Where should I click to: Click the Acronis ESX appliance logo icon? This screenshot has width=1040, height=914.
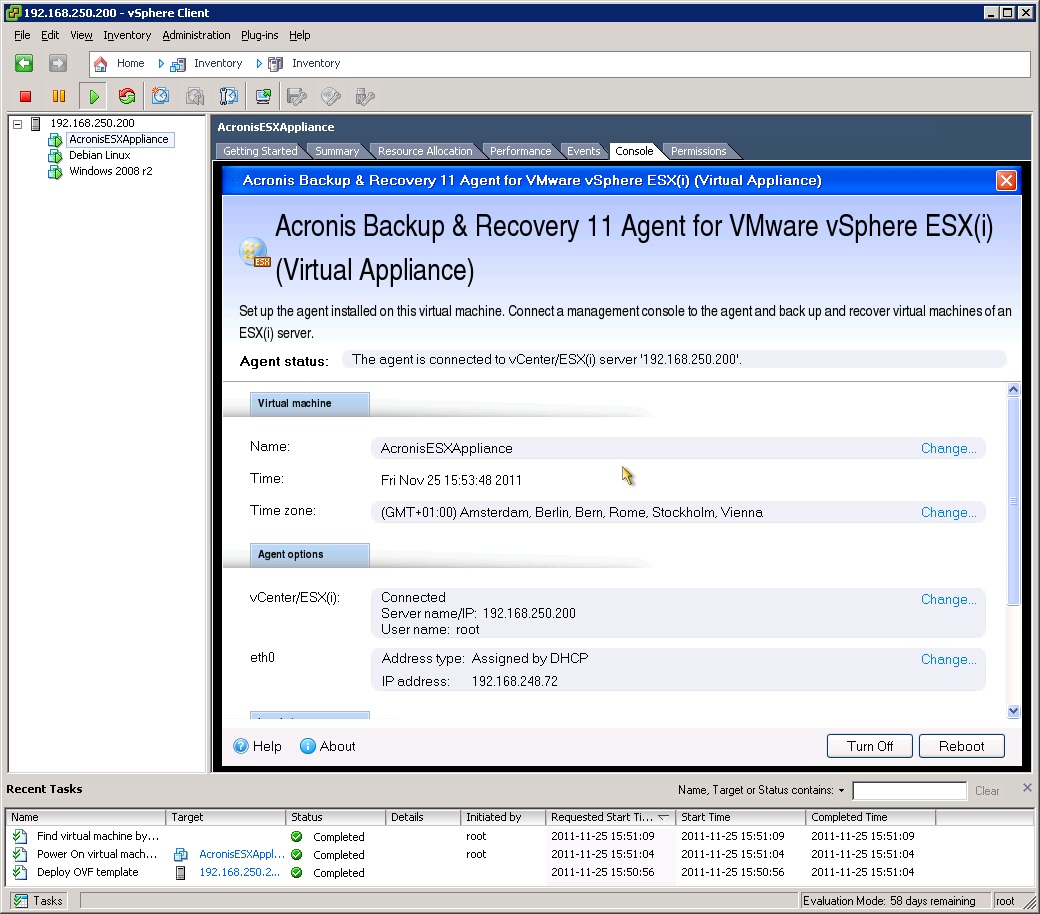point(255,253)
